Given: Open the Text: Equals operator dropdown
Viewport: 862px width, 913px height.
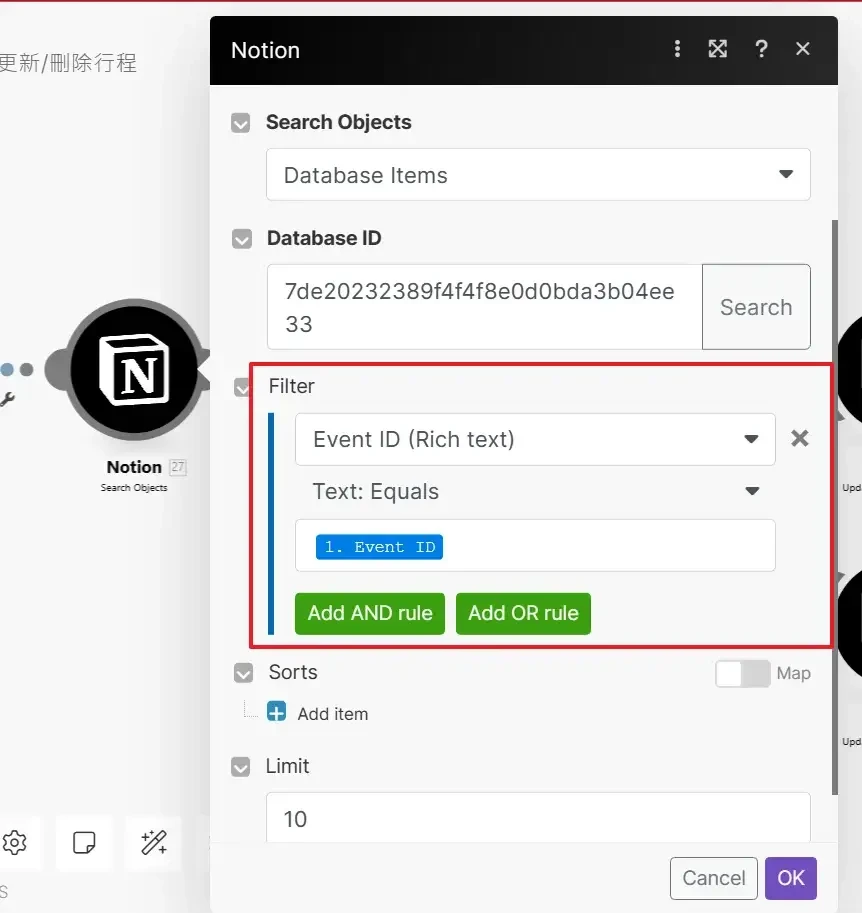Looking at the screenshot, I should click(x=535, y=491).
